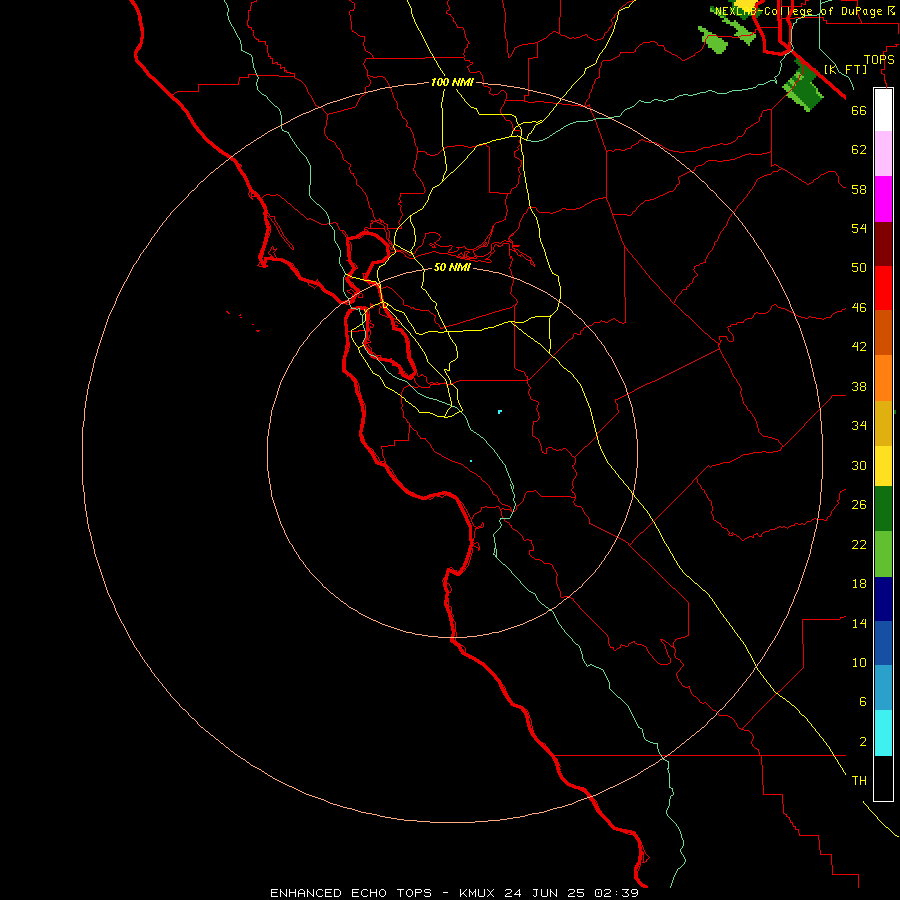Screen dimensions: 900x900
Task: Click the legend value '50'
Action: [x=859, y=268]
